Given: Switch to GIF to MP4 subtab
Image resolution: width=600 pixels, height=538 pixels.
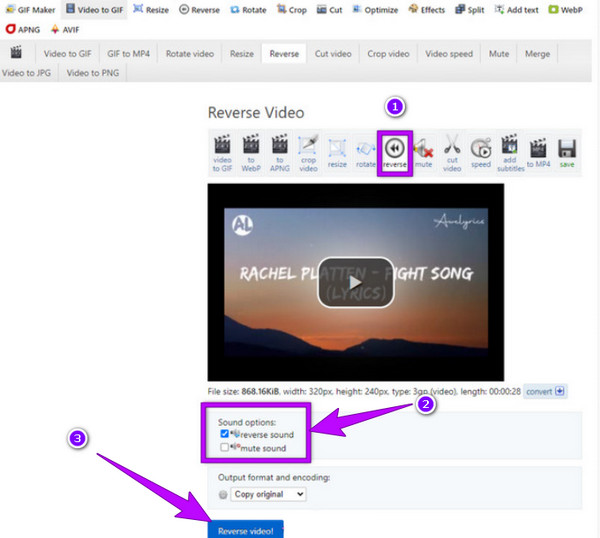Looking at the screenshot, I should (x=128, y=54).
